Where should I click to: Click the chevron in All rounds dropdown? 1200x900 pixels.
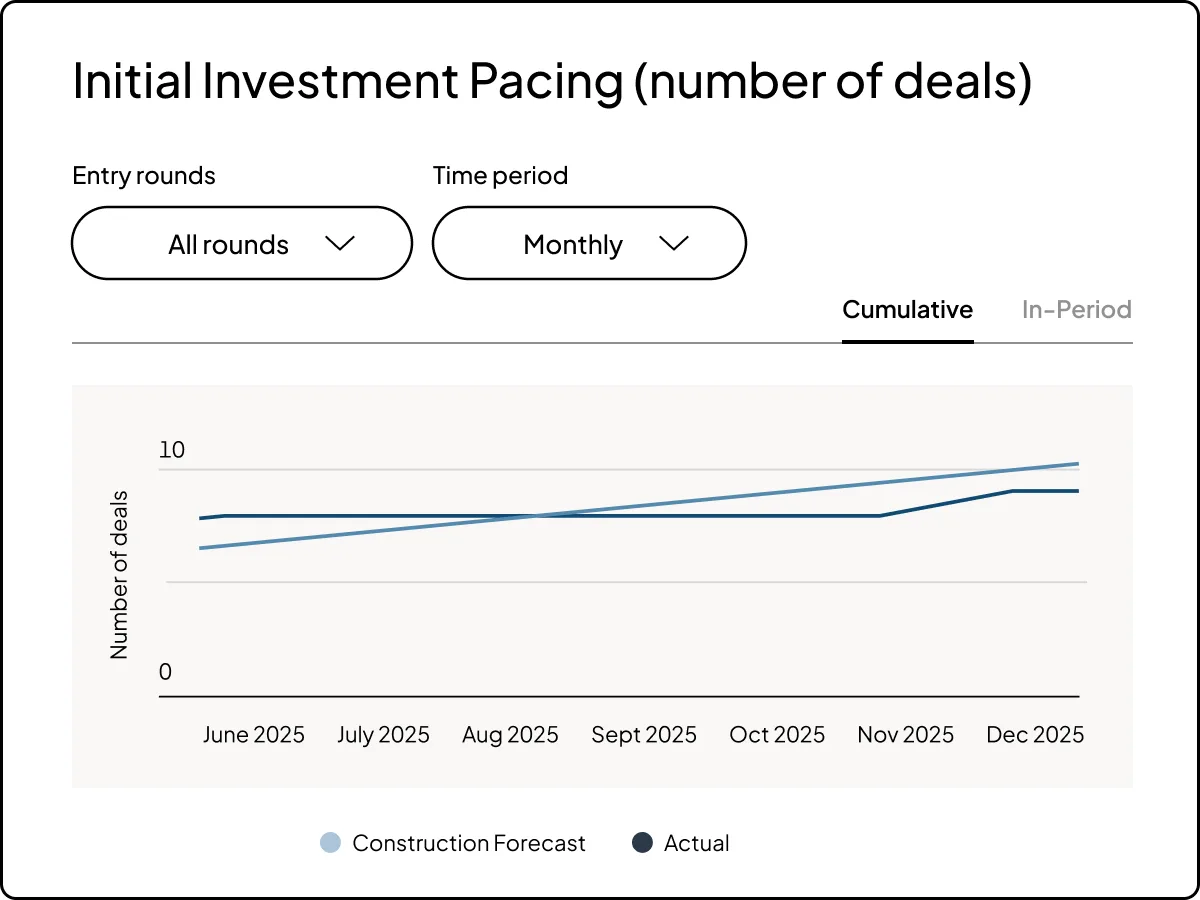point(341,243)
